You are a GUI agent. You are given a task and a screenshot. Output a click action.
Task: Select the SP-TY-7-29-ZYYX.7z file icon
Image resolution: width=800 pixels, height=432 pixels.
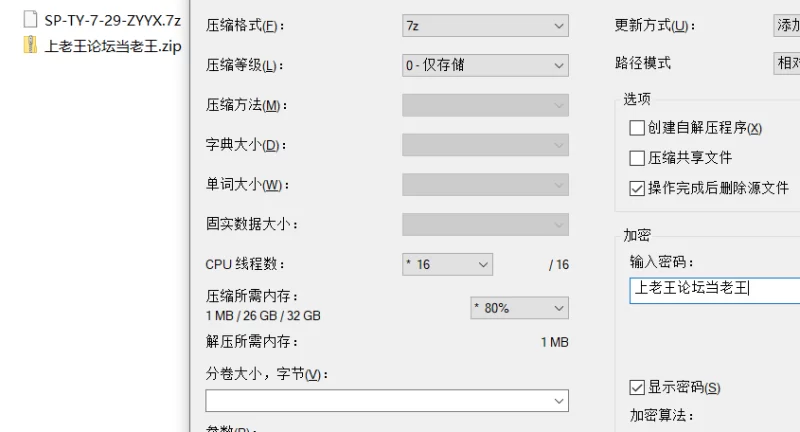tap(31, 20)
